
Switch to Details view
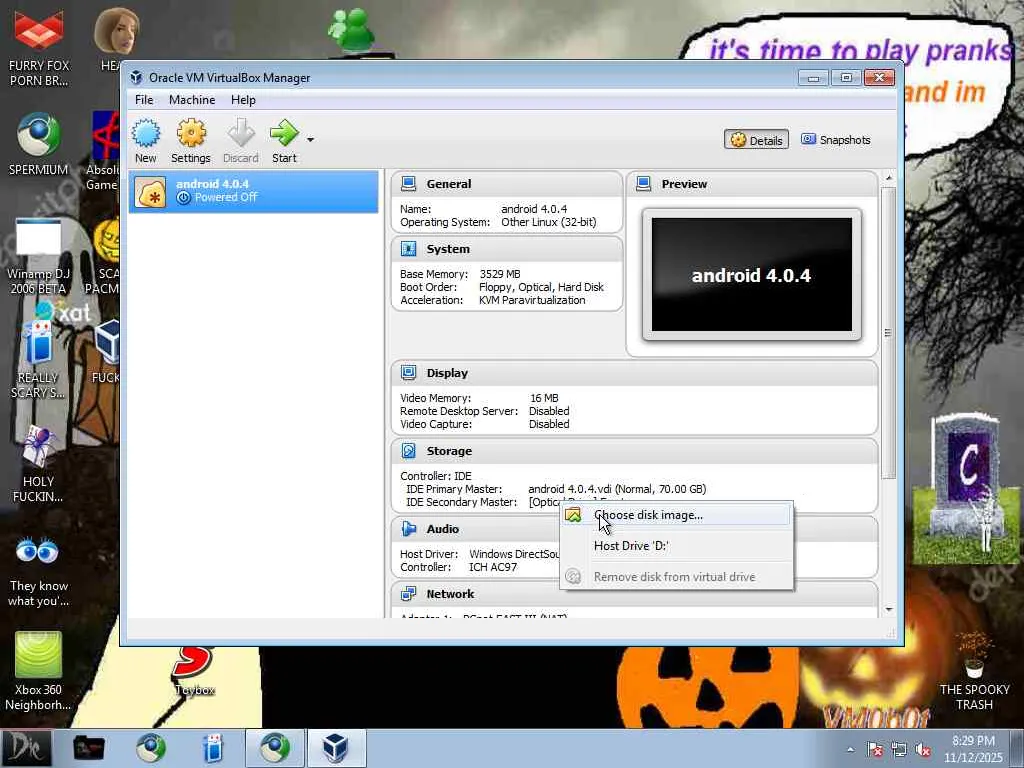click(x=756, y=140)
